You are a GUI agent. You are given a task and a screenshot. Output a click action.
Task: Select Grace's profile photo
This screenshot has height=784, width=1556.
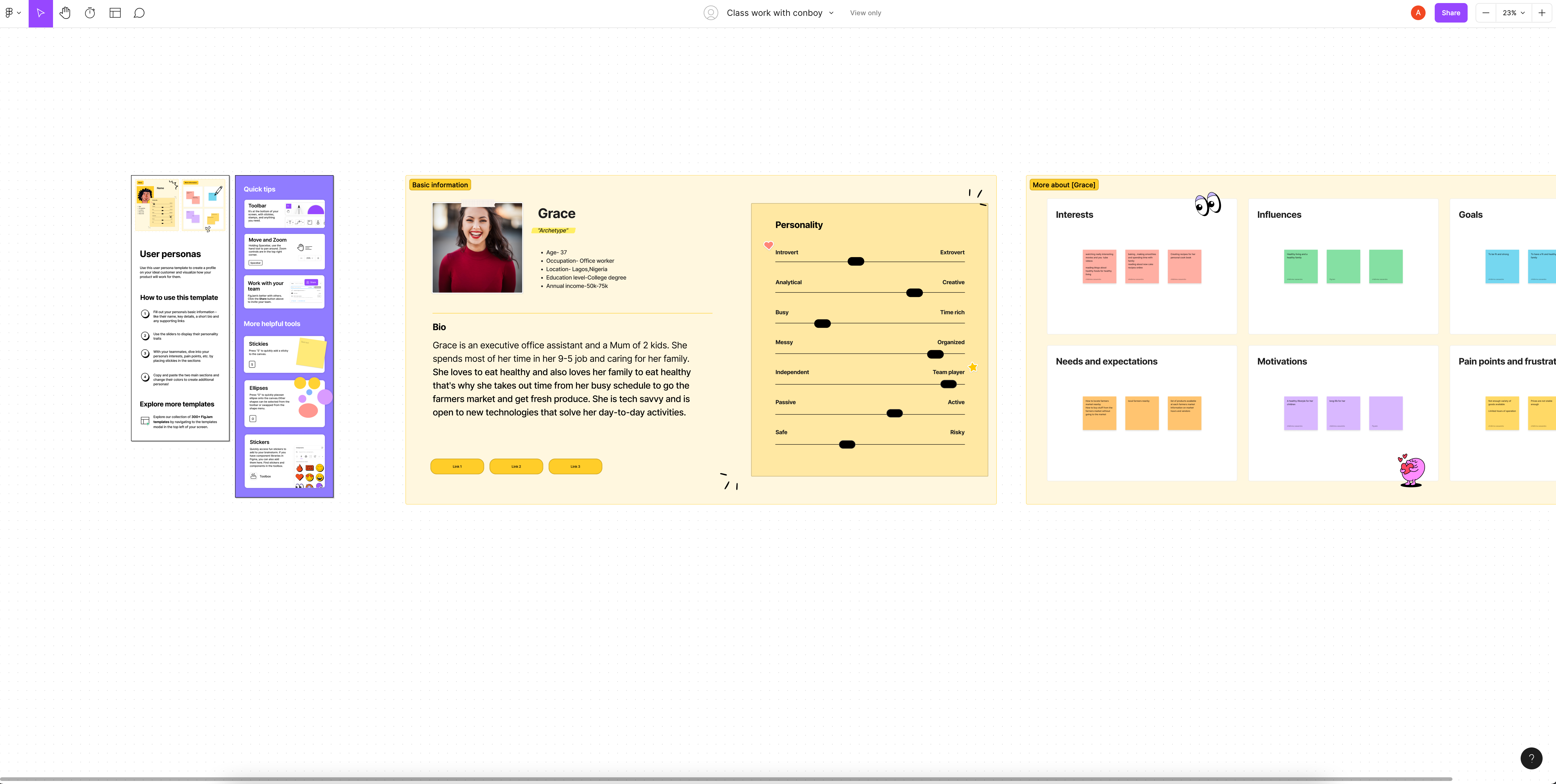tap(477, 247)
